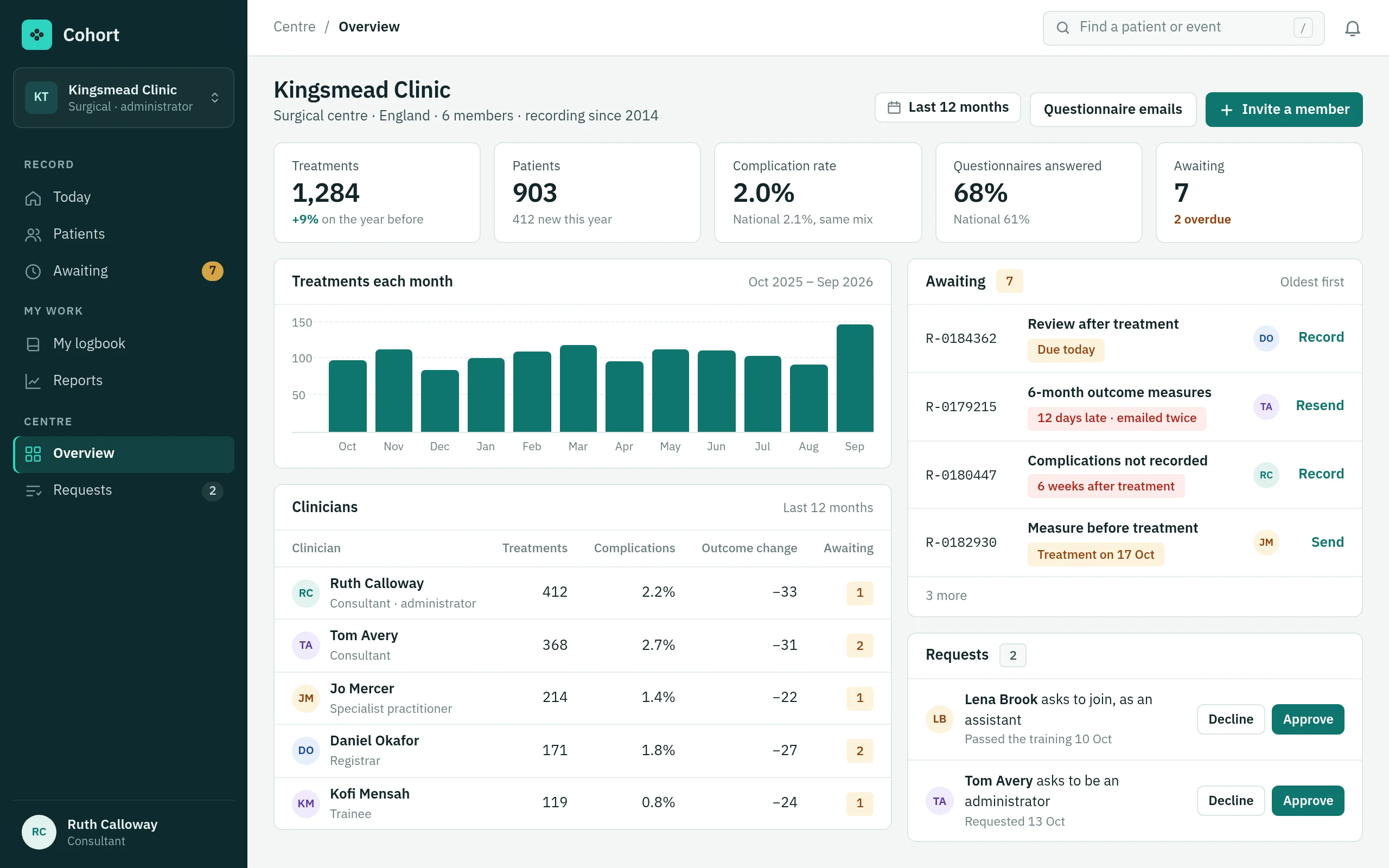Click the Sep bar in the chart
Image resolution: width=1389 pixels, height=868 pixels.
(855, 378)
